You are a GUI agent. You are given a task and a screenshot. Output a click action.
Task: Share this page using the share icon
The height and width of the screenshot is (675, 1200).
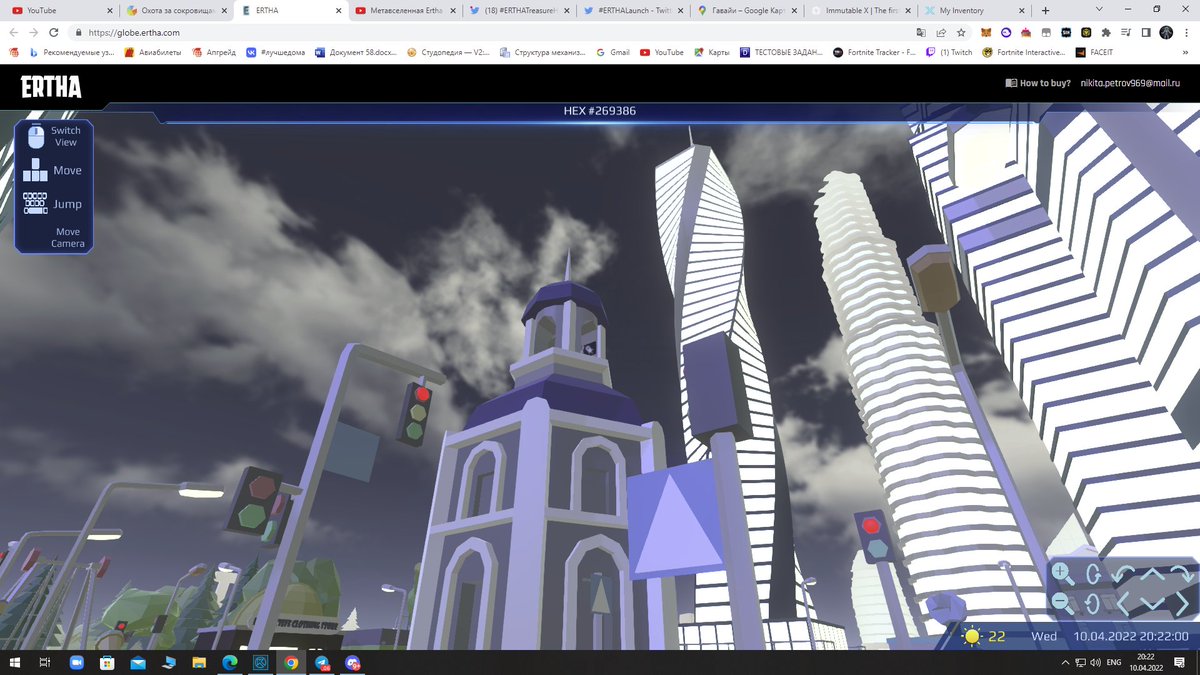pyautogui.click(x=941, y=32)
